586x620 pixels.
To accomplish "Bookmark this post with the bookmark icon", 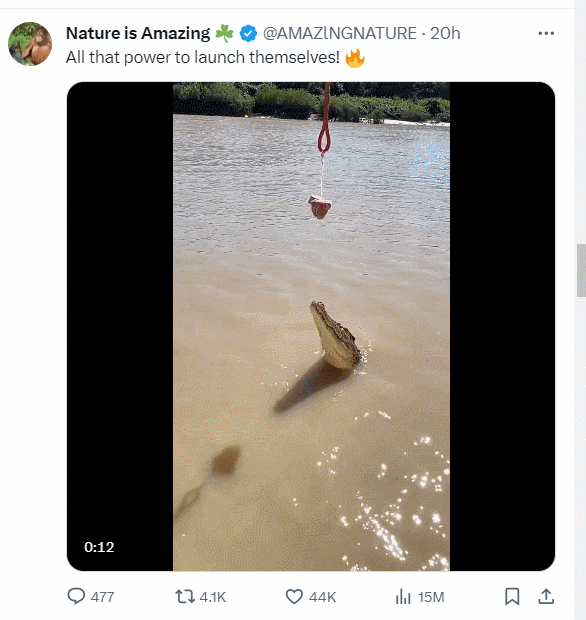I will click(512, 596).
